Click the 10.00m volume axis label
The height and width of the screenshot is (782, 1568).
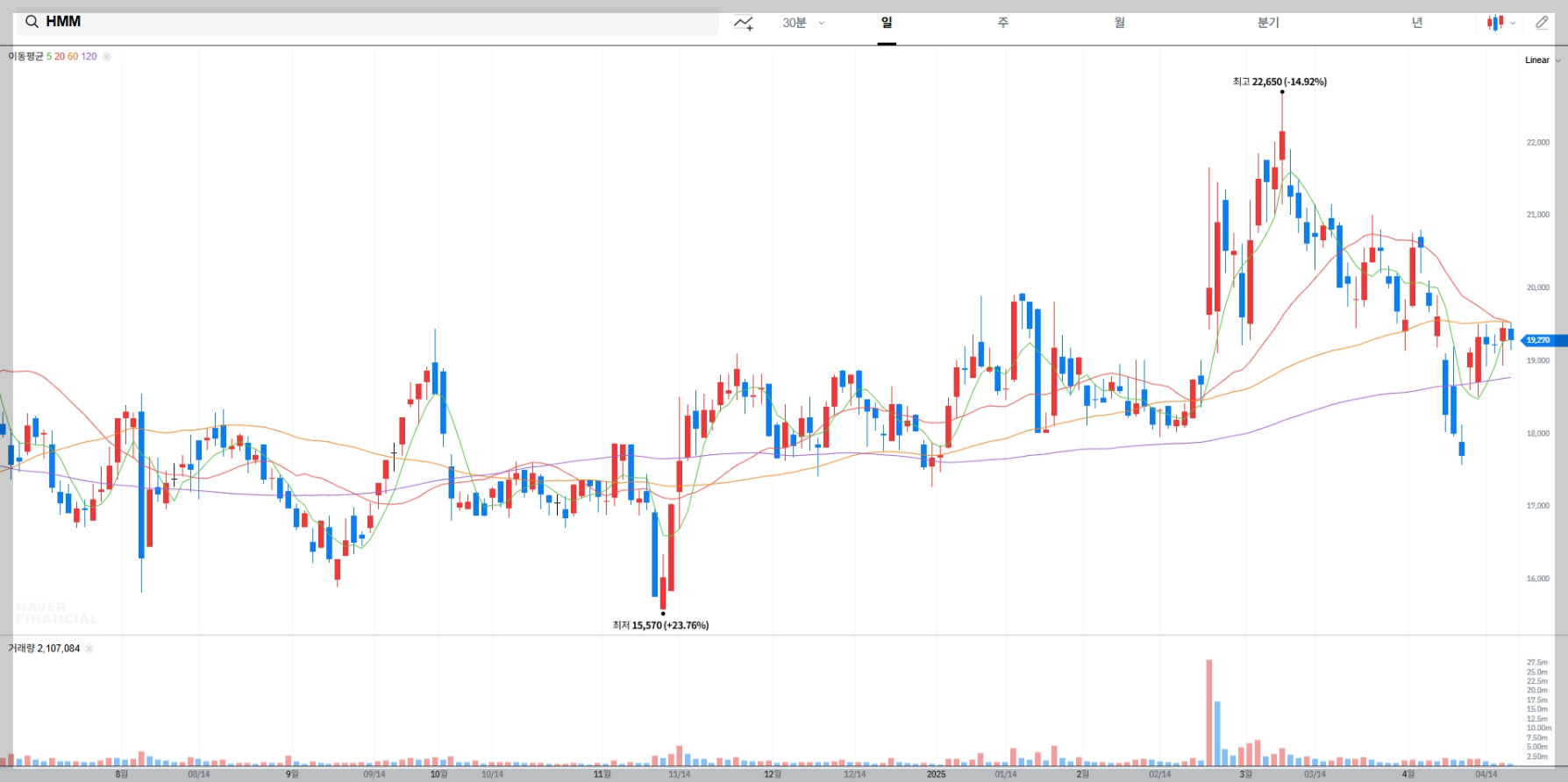click(x=1538, y=728)
